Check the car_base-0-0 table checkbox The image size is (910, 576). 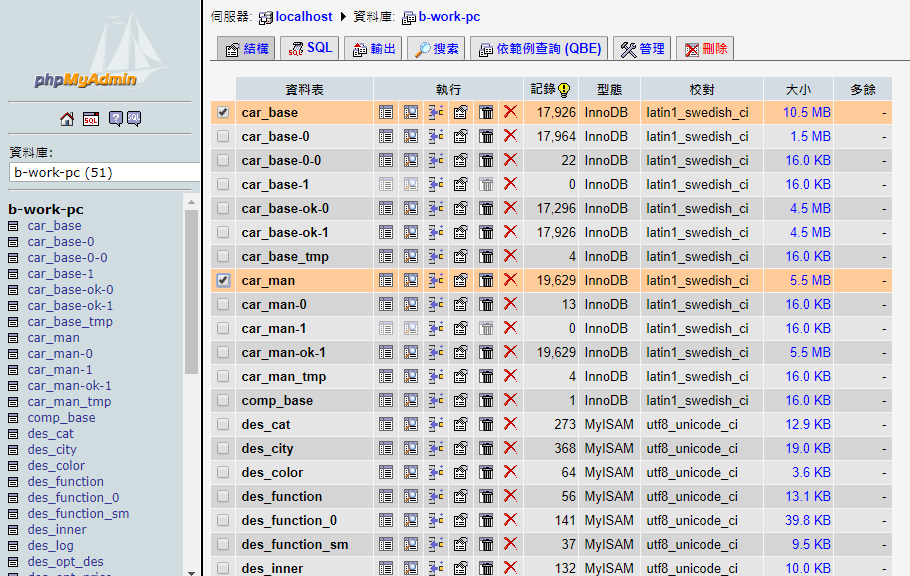point(223,160)
